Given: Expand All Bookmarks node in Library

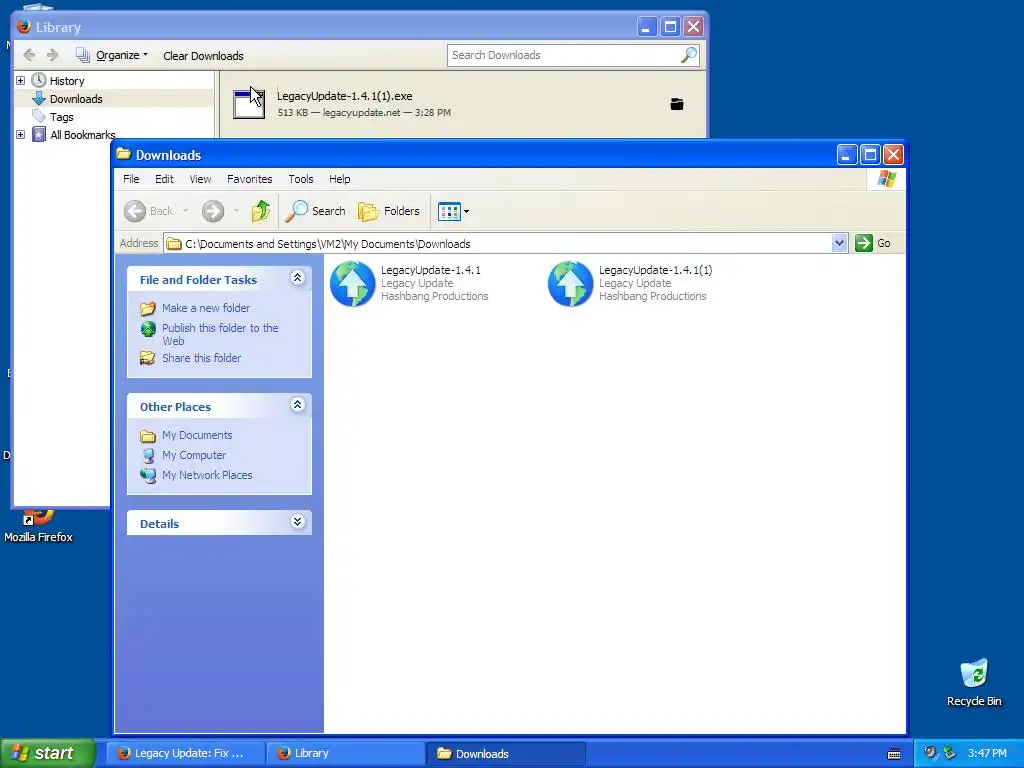Looking at the screenshot, I should pyautogui.click(x=20, y=135).
